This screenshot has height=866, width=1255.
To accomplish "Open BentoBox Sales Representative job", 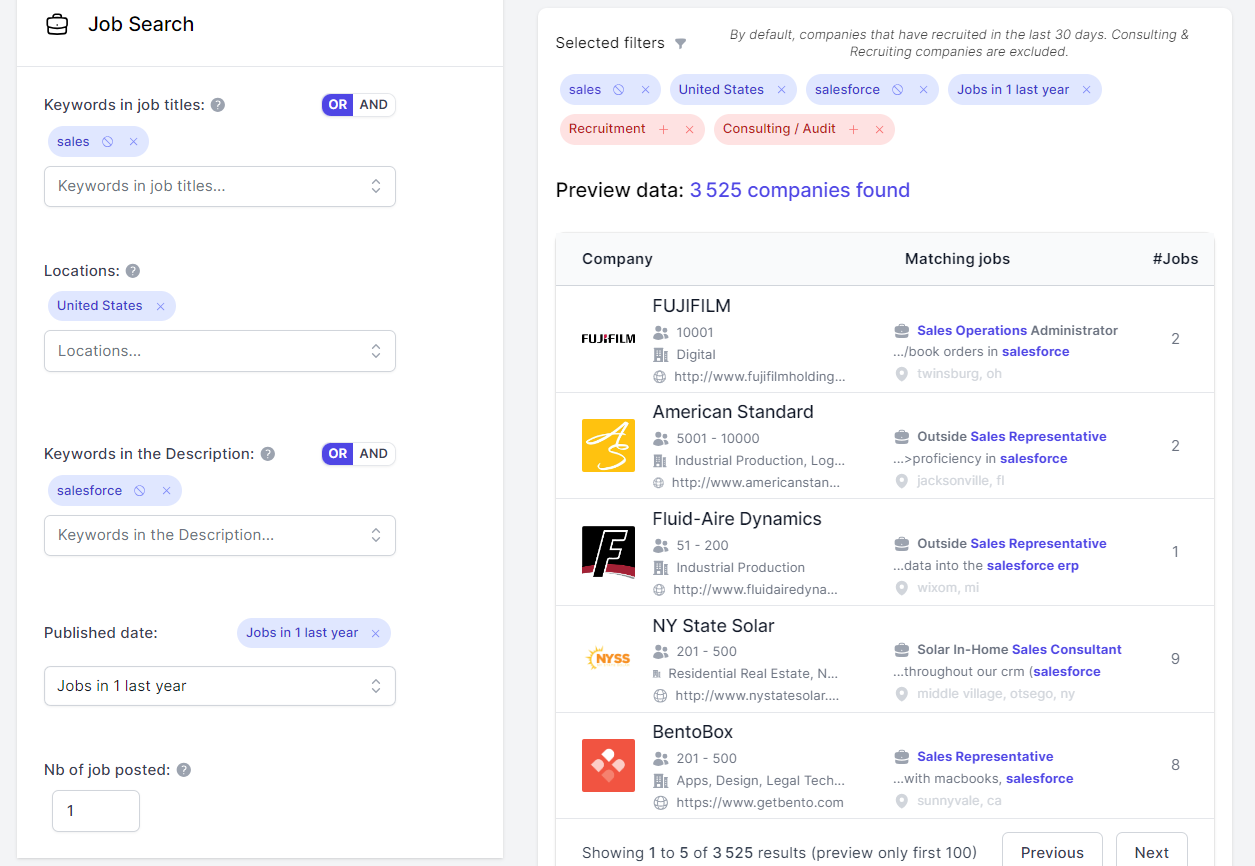I will (x=985, y=757).
